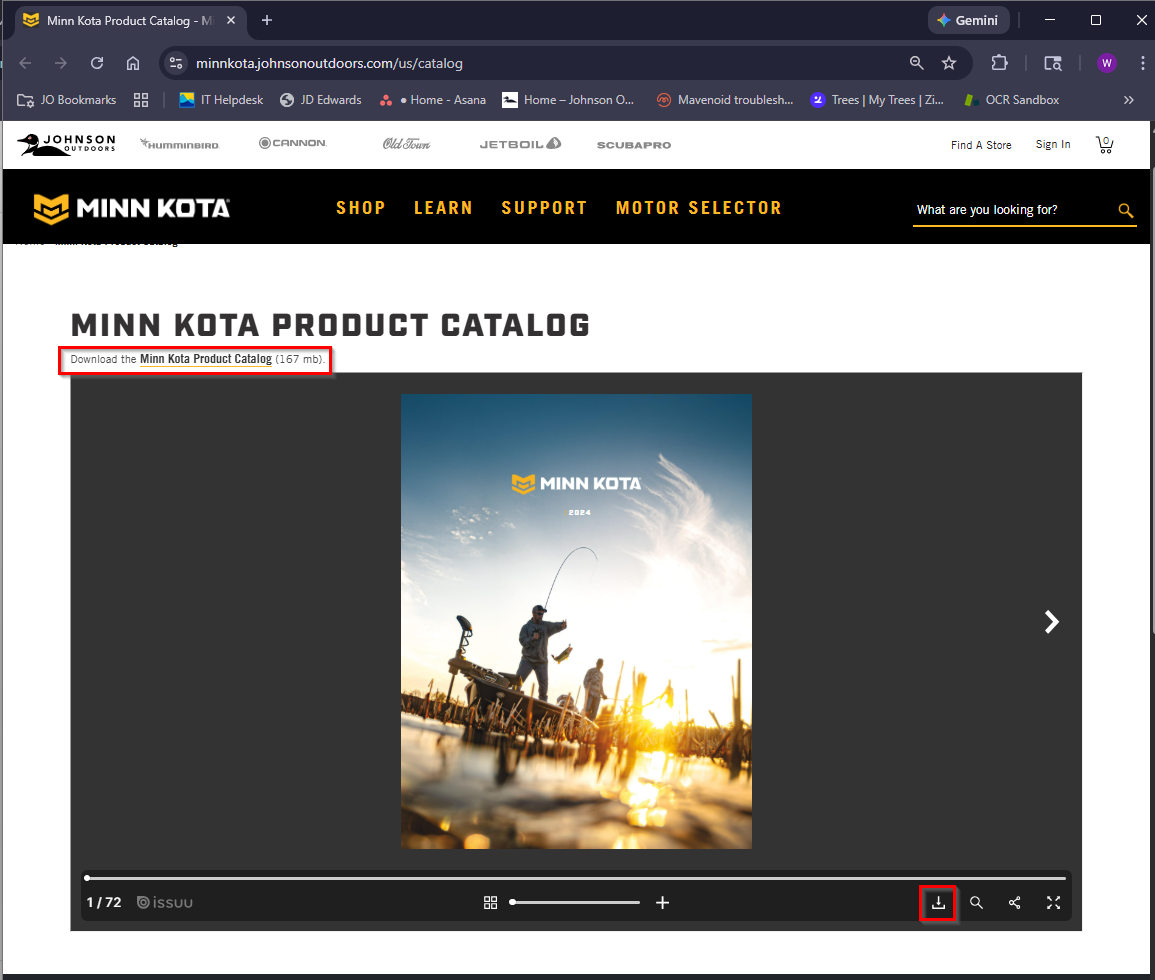Open the magnifier search in catalog viewer
Viewport: 1155px width, 980px height.
(x=977, y=903)
